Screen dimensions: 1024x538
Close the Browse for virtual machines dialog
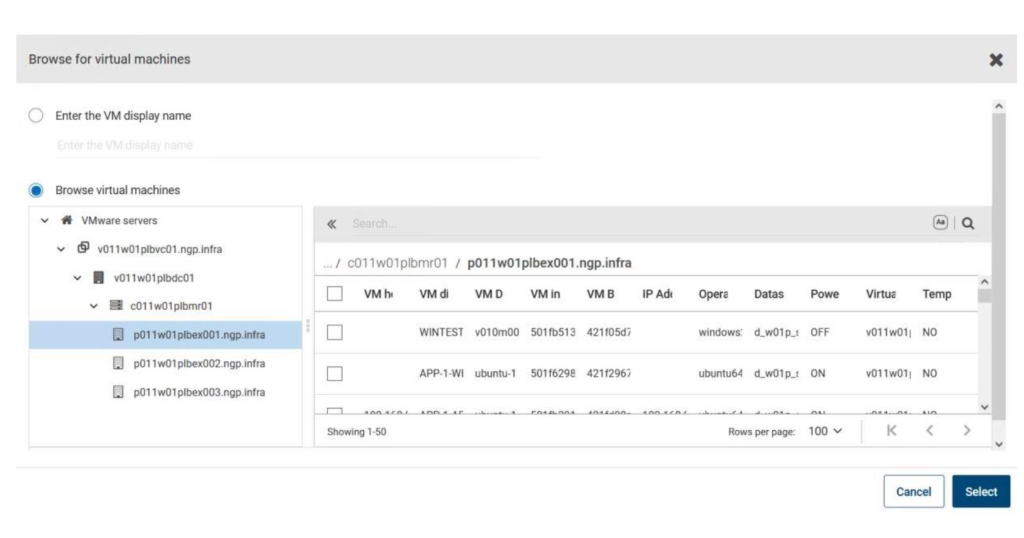(x=996, y=60)
